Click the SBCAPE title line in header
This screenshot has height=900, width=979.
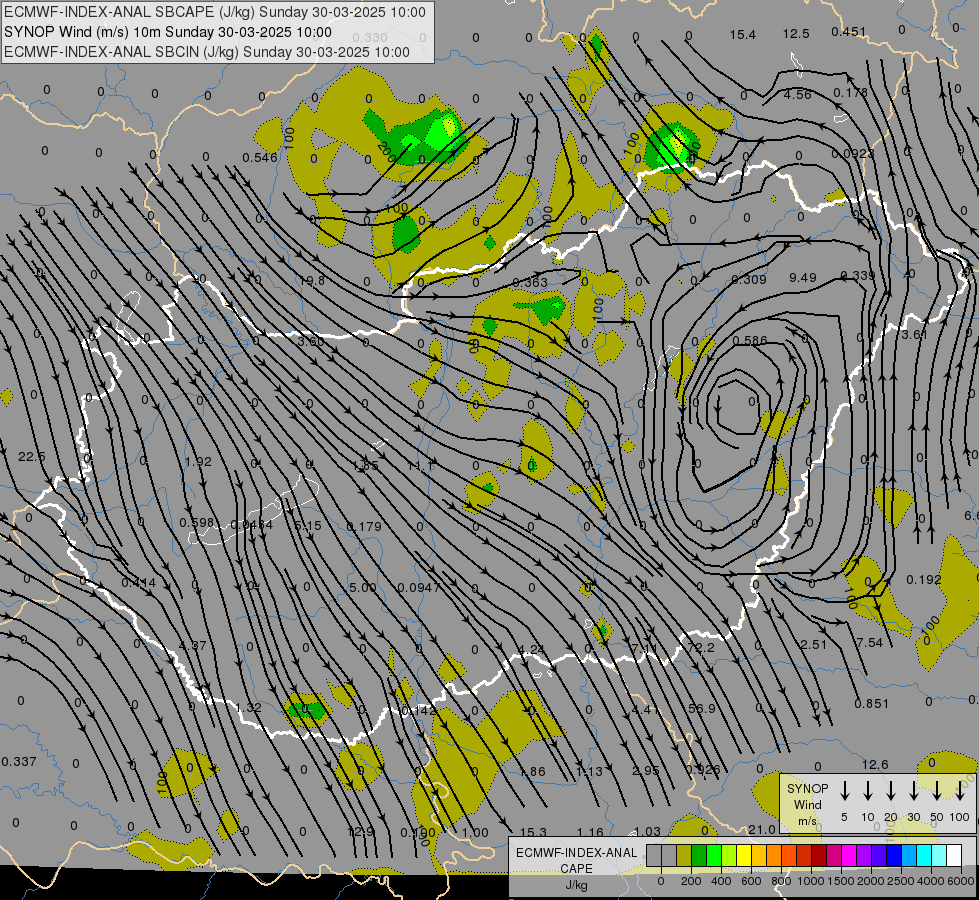(215, 12)
